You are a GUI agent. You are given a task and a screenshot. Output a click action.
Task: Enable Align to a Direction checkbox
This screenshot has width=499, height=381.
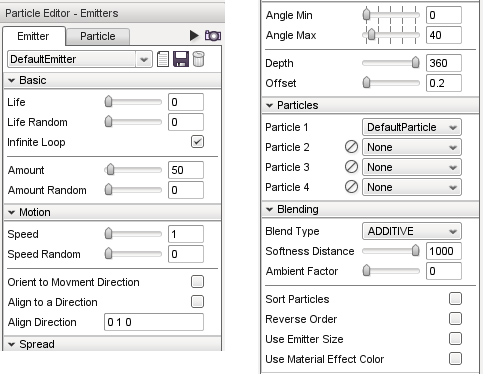coord(197,302)
